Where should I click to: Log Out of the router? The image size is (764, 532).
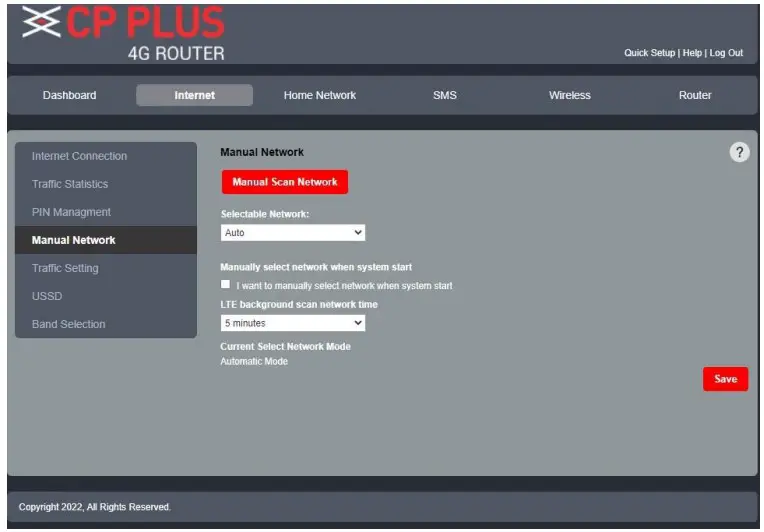[726, 53]
